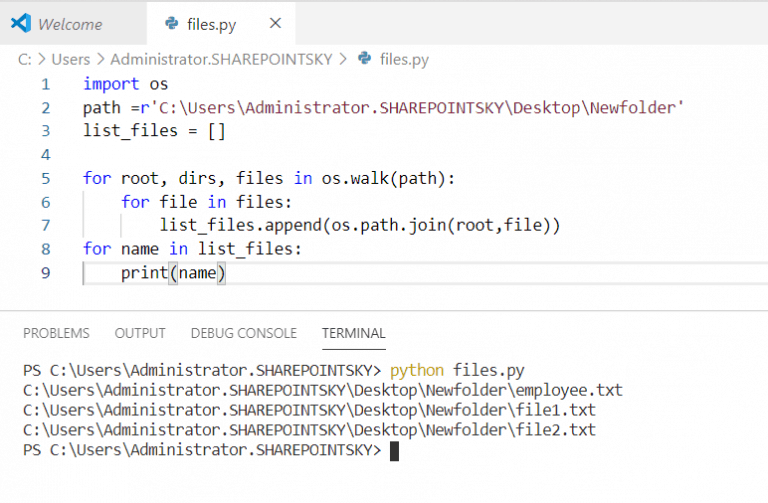Switch to the Welcome tab
This screenshot has height=503, width=768.
click(72, 24)
